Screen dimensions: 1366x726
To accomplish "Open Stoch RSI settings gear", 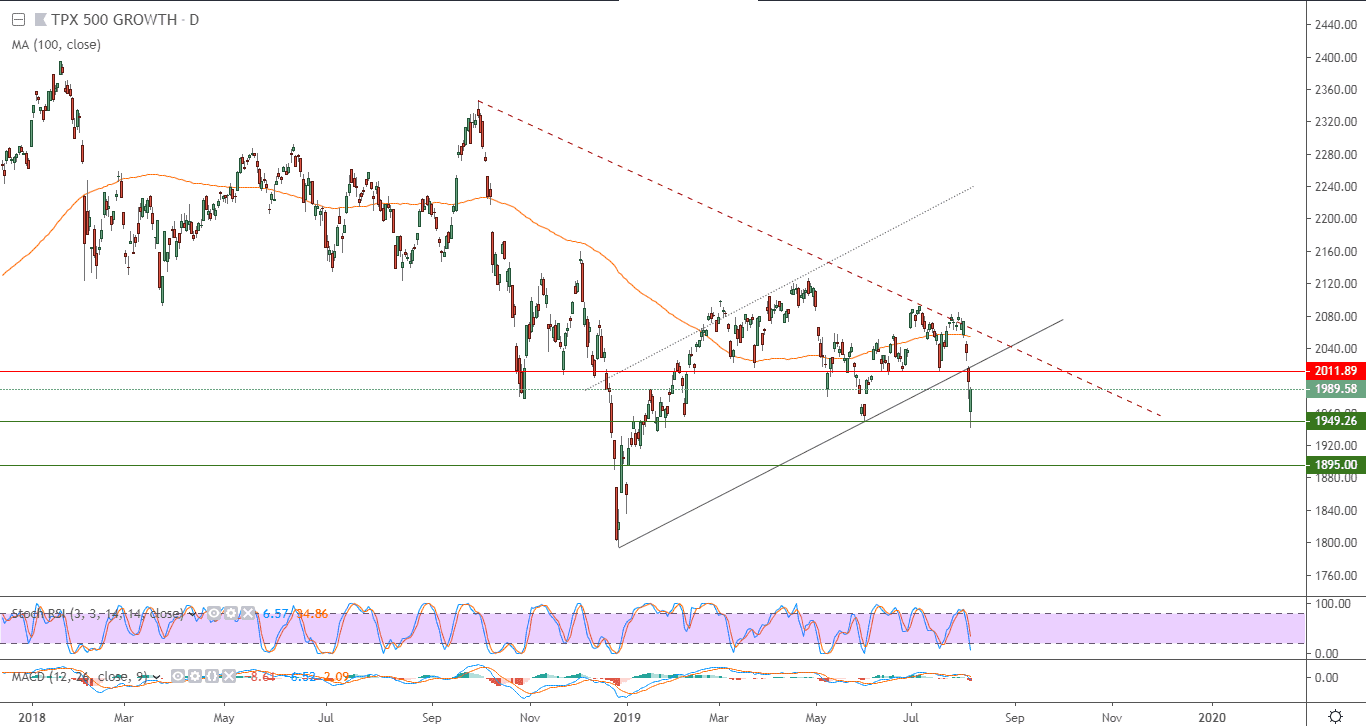I will point(230,613).
